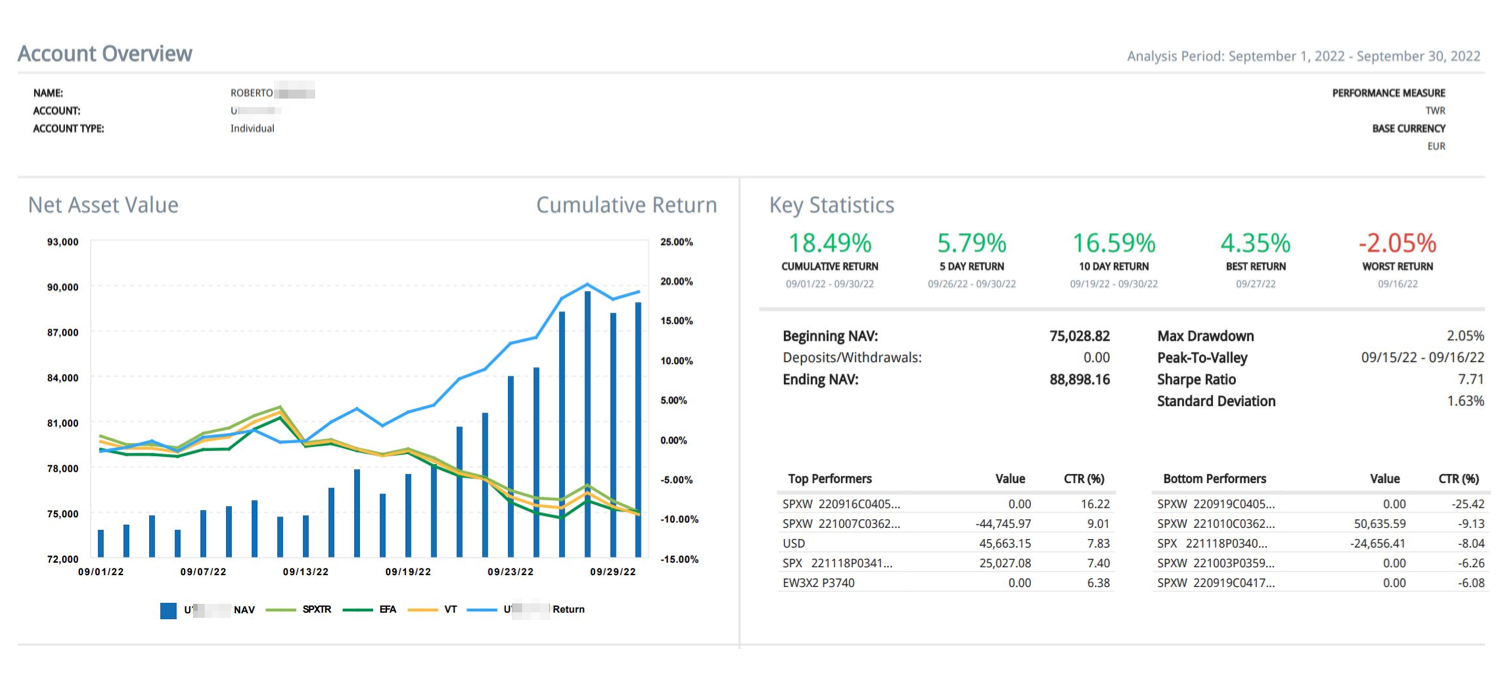
Task: Click the Top Performers column header
Action: click(x=830, y=479)
